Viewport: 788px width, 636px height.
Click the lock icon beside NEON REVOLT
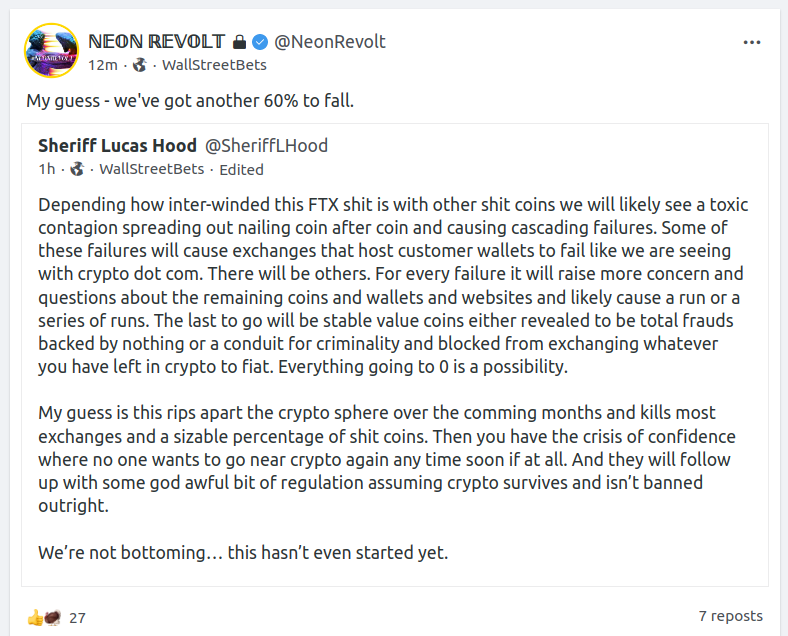point(239,42)
